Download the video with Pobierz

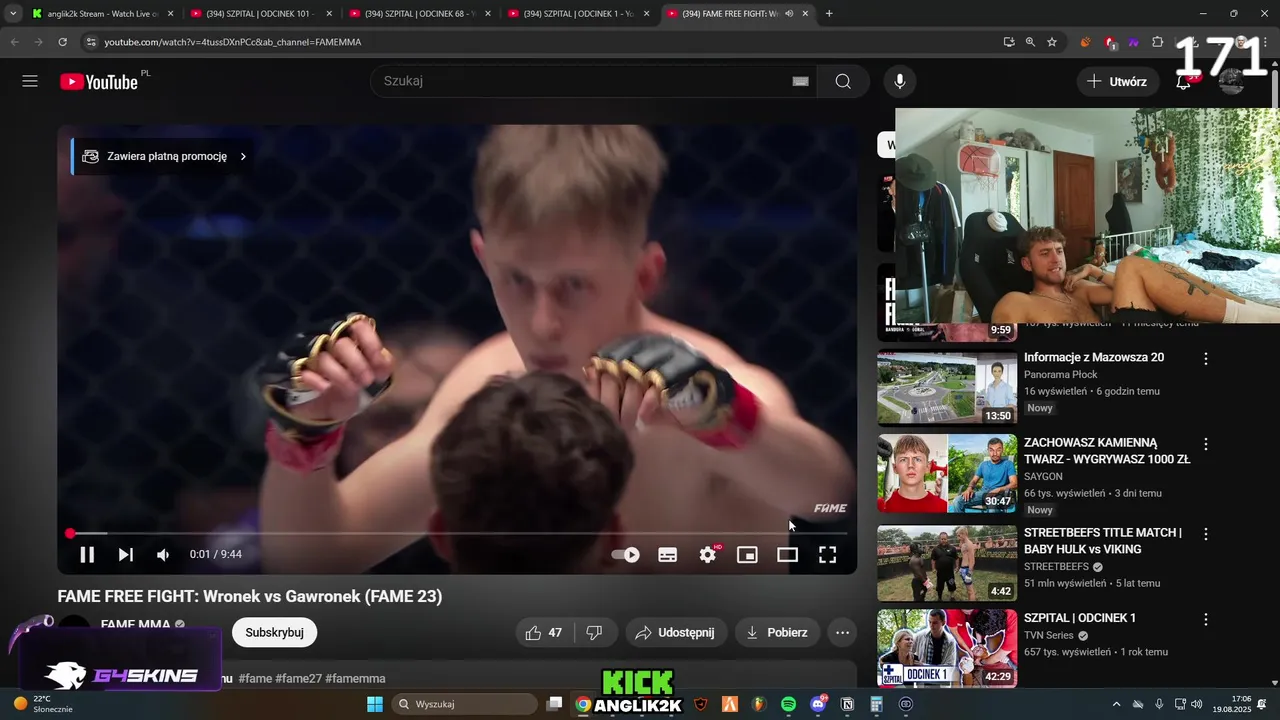click(x=777, y=633)
